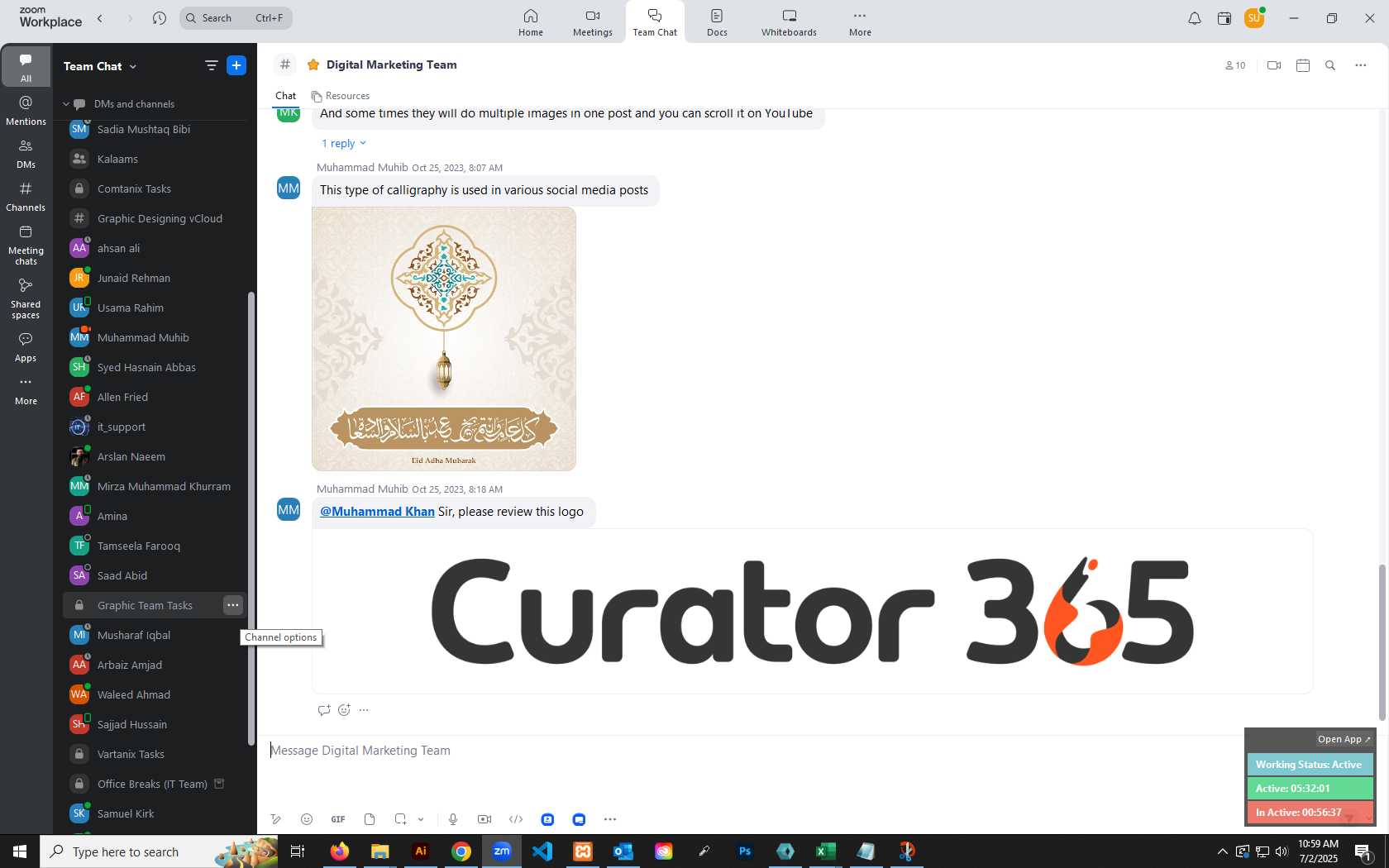This screenshot has height=868, width=1389.
Task: Star the Digital Marketing Team channel
Action: click(x=313, y=64)
